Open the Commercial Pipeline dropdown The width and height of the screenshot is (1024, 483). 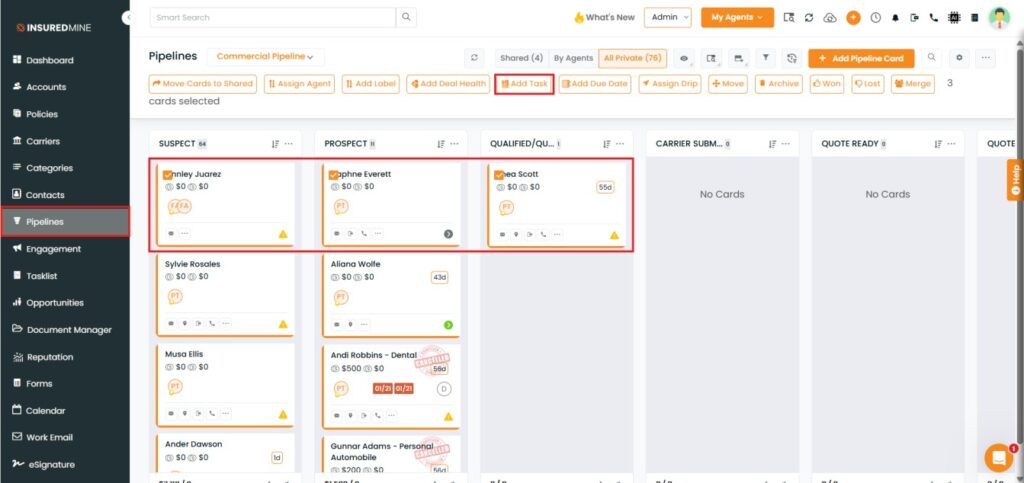point(265,57)
